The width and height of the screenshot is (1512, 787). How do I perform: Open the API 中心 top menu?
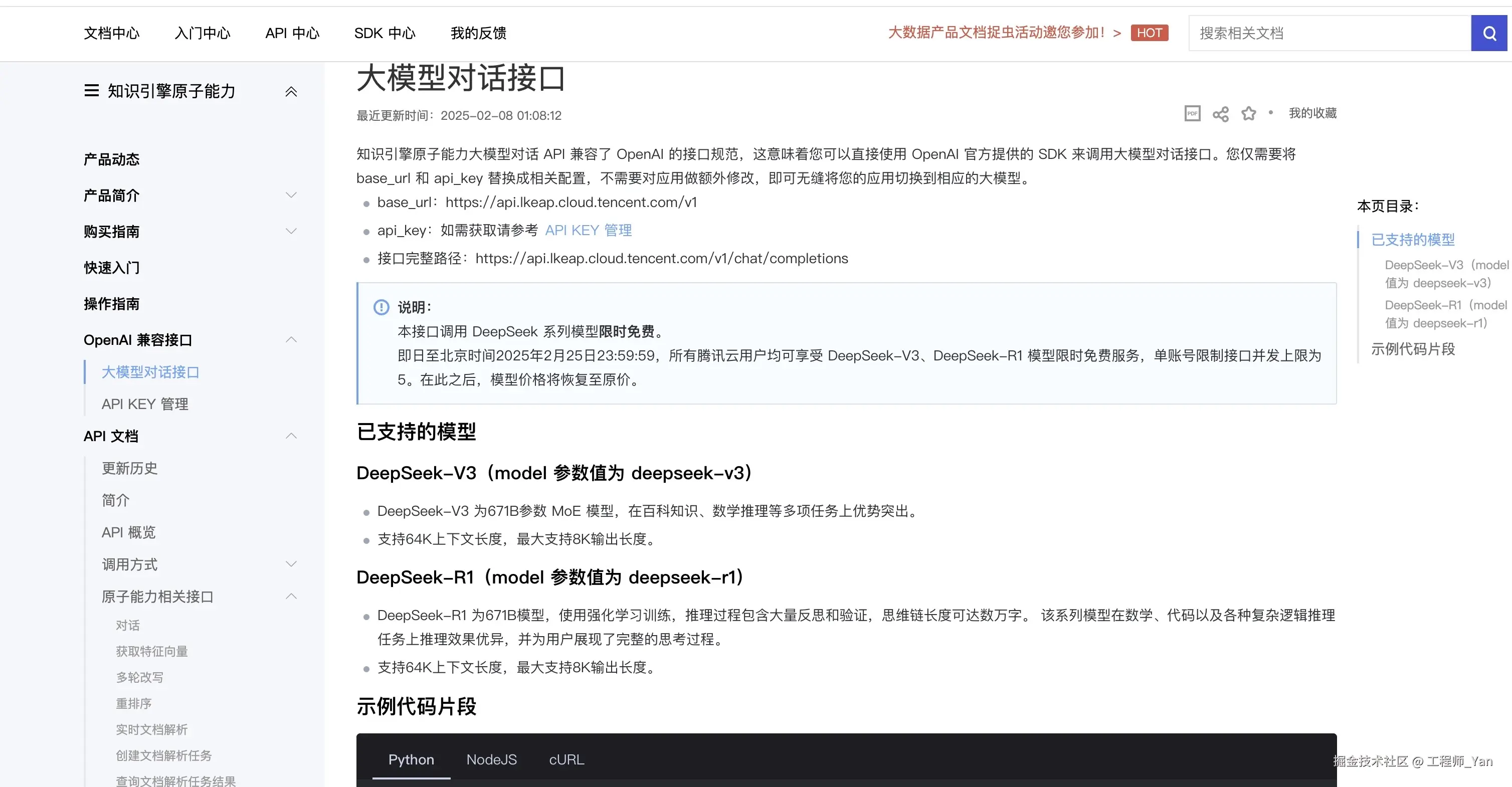coord(292,34)
